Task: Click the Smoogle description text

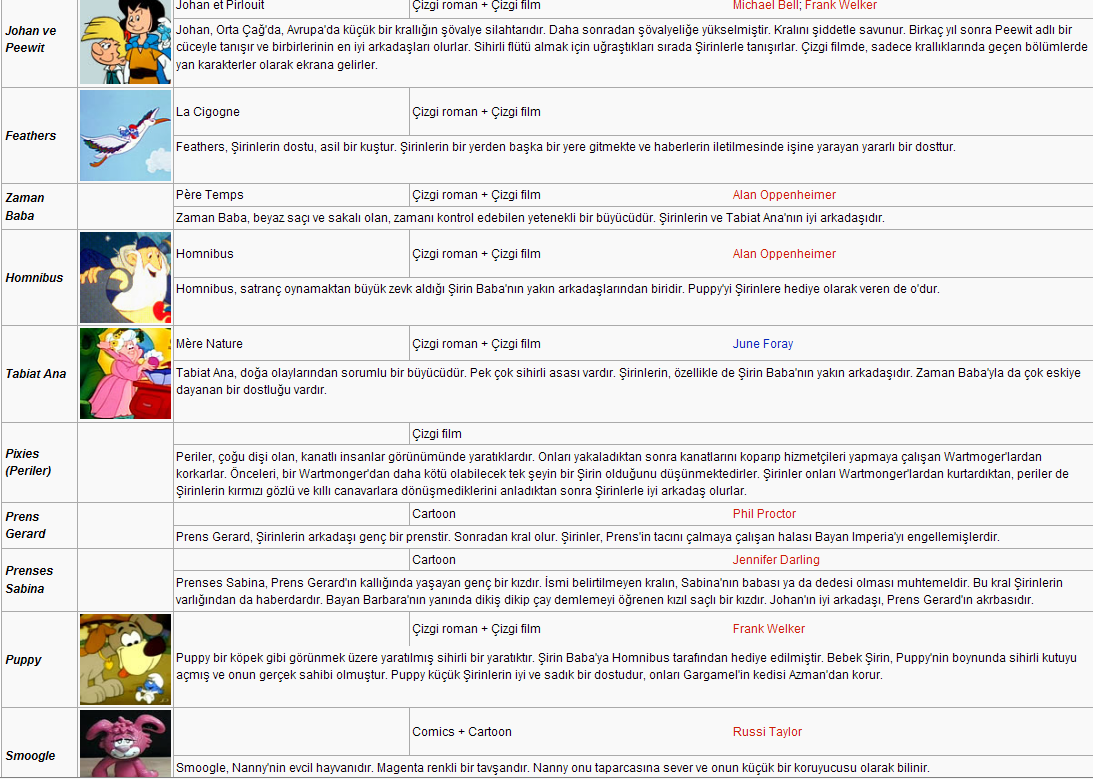Action: 553,768
